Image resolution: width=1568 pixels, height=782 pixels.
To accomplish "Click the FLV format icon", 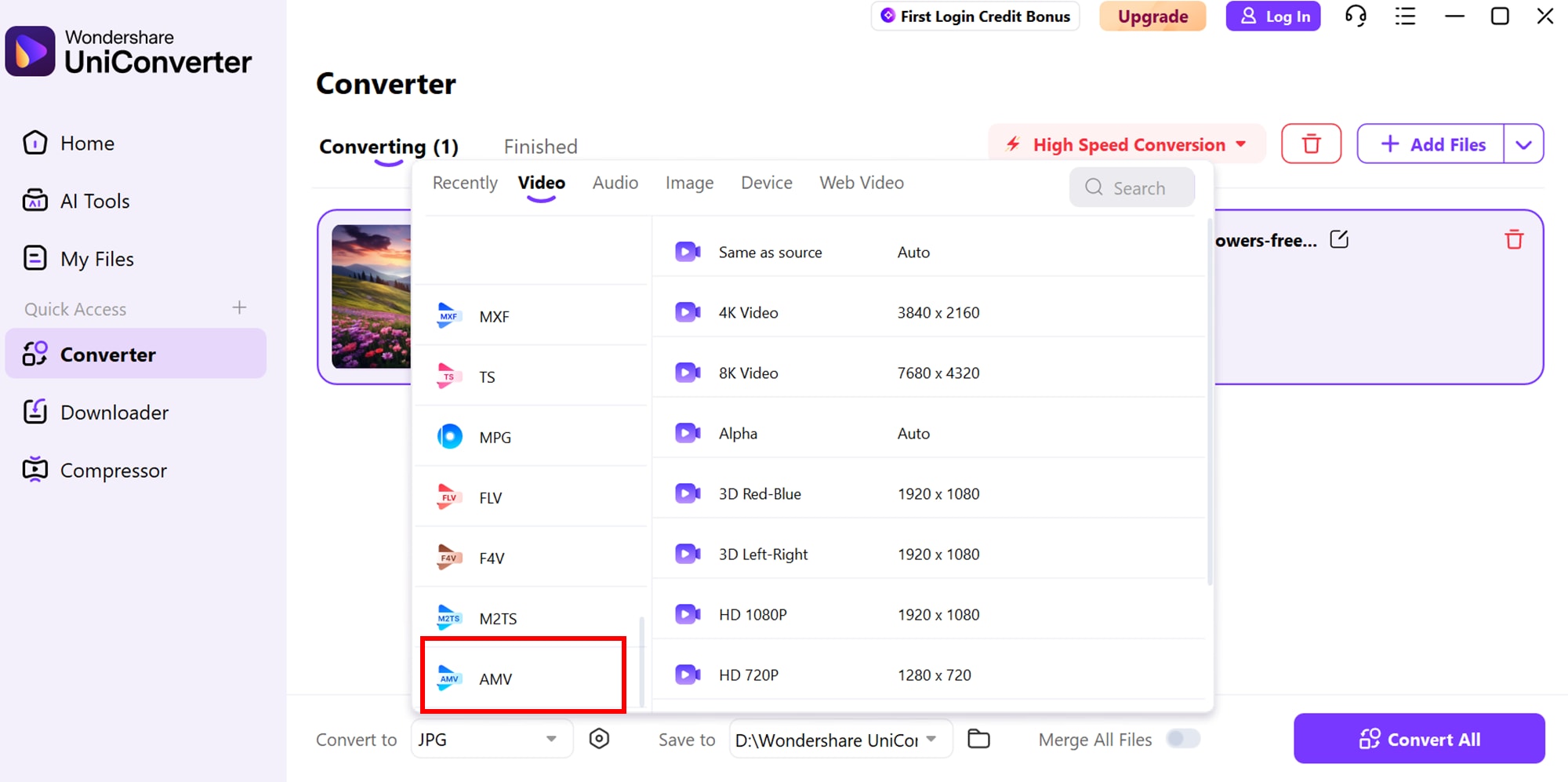I will pos(449,497).
